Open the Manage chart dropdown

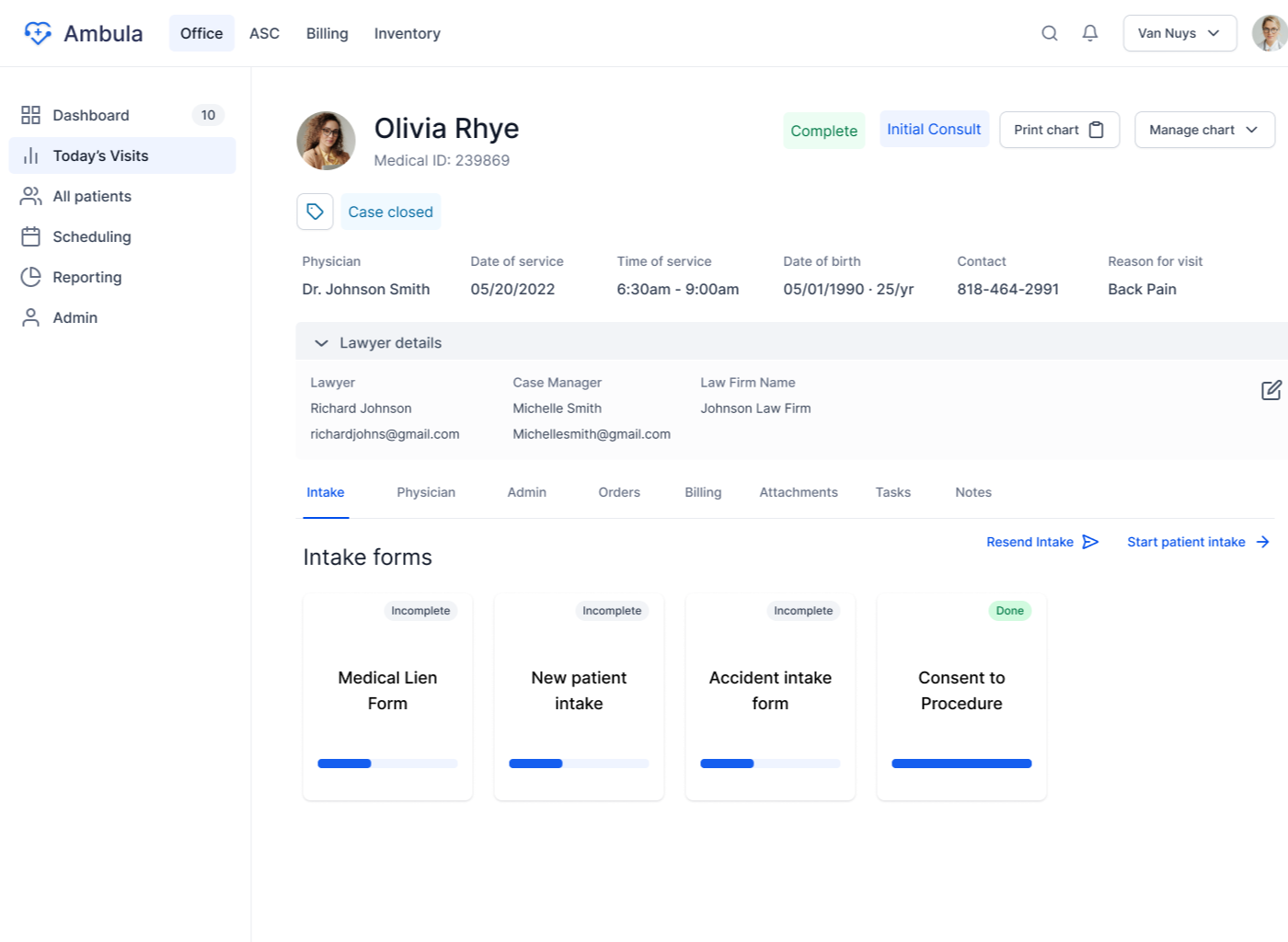[1204, 130]
